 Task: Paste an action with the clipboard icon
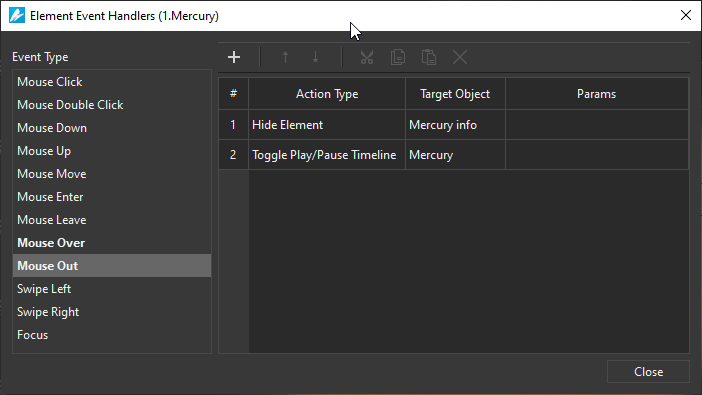(428, 57)
